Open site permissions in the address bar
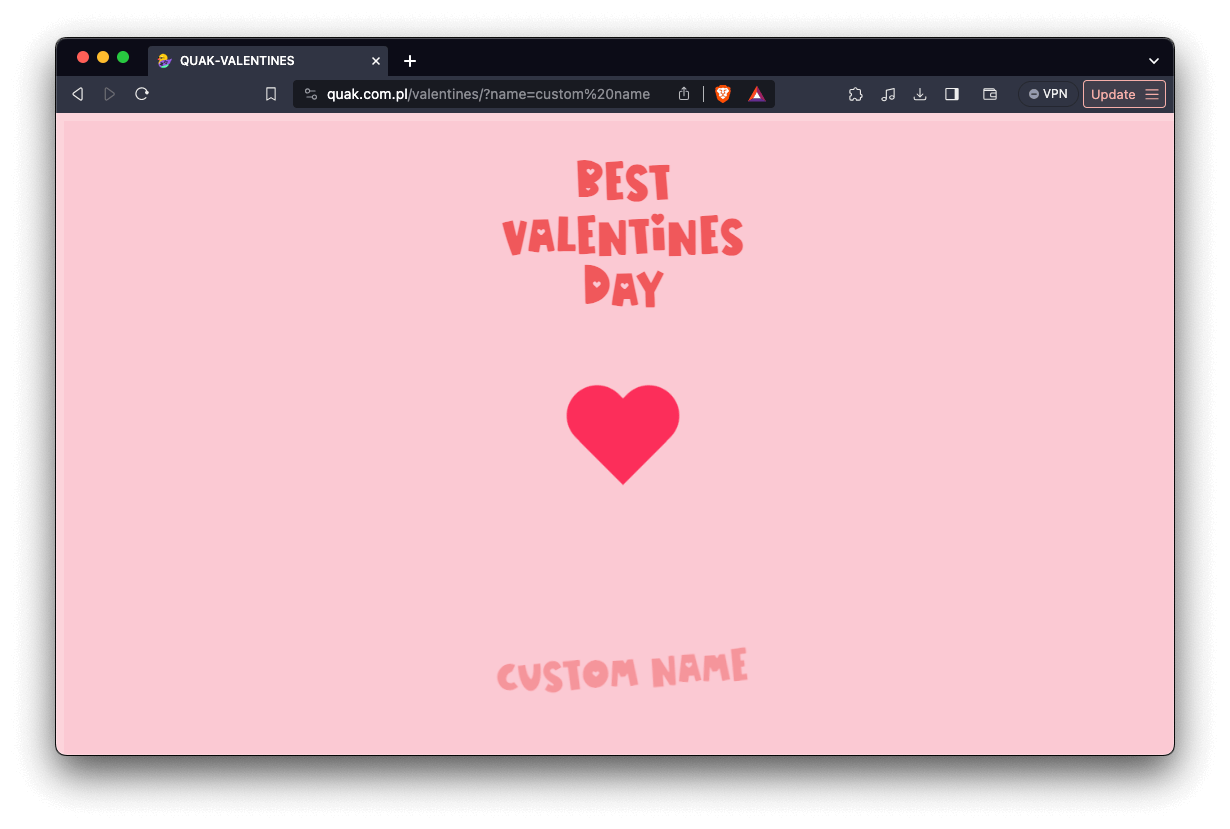Image resolution: width=1230 pixels, height=829 pixels. click(x=311, y=93)
